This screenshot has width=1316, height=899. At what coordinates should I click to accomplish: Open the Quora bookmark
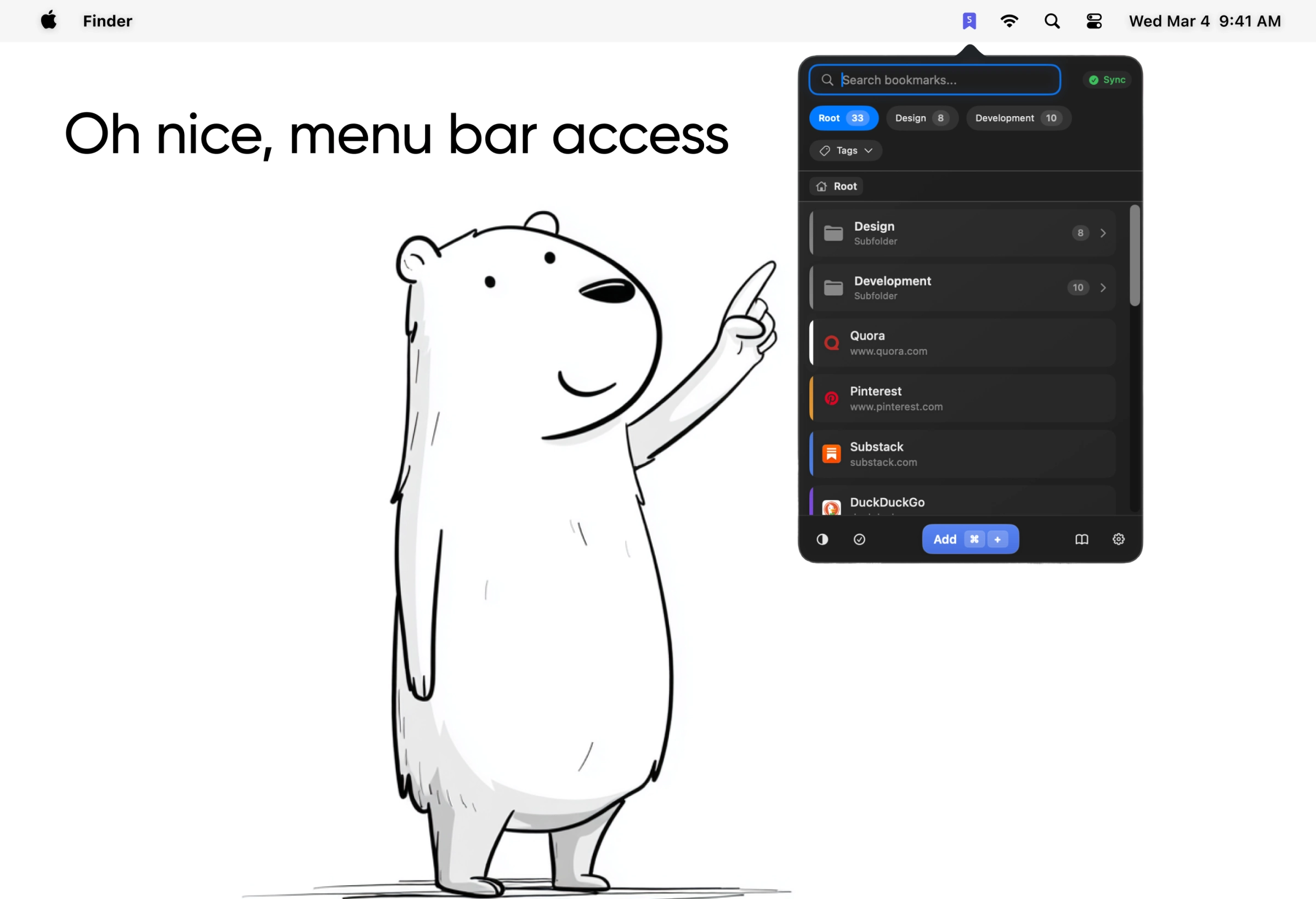click(x=963, y=343)
